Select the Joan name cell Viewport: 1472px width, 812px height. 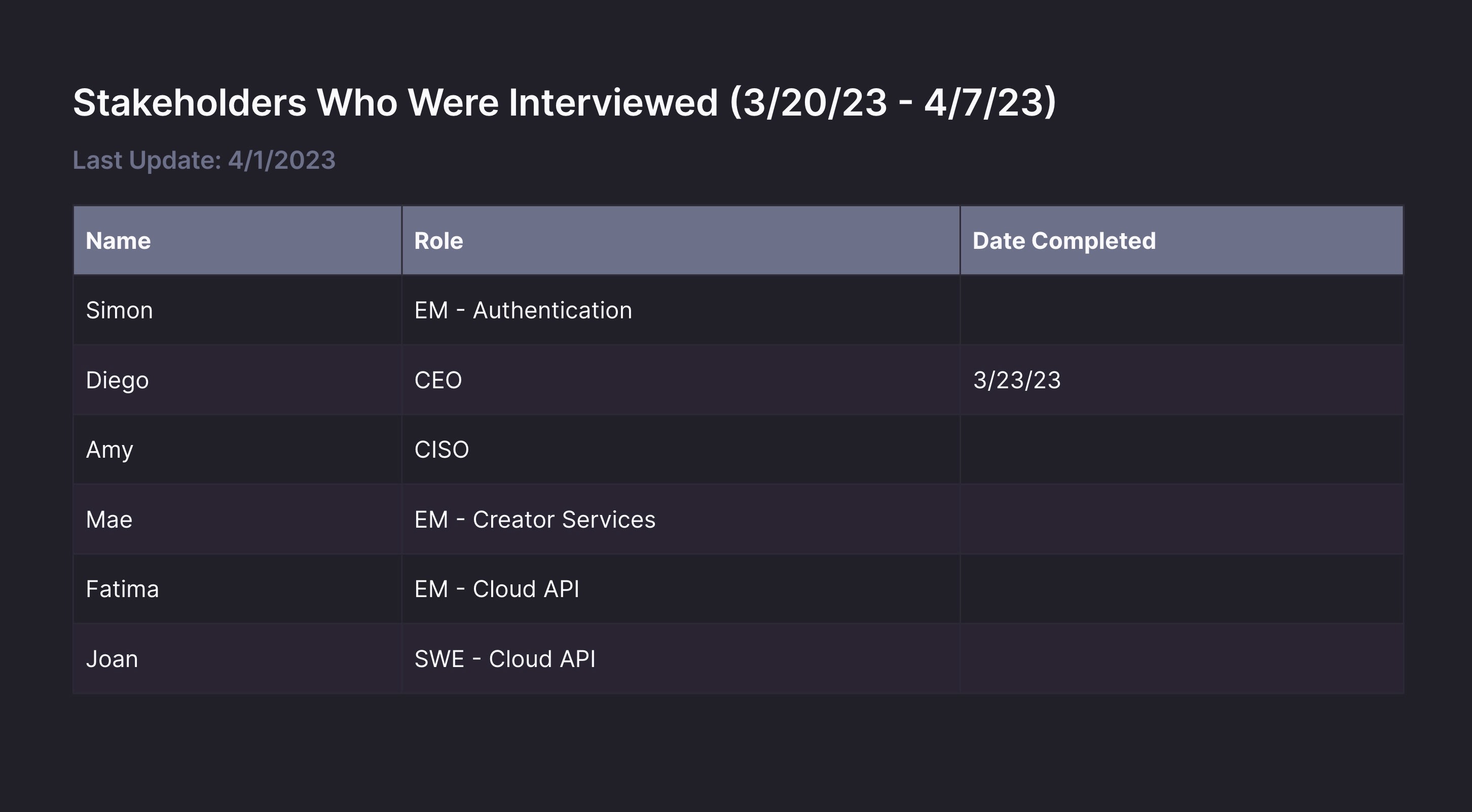pyautogui.click(x=238, y=659)
